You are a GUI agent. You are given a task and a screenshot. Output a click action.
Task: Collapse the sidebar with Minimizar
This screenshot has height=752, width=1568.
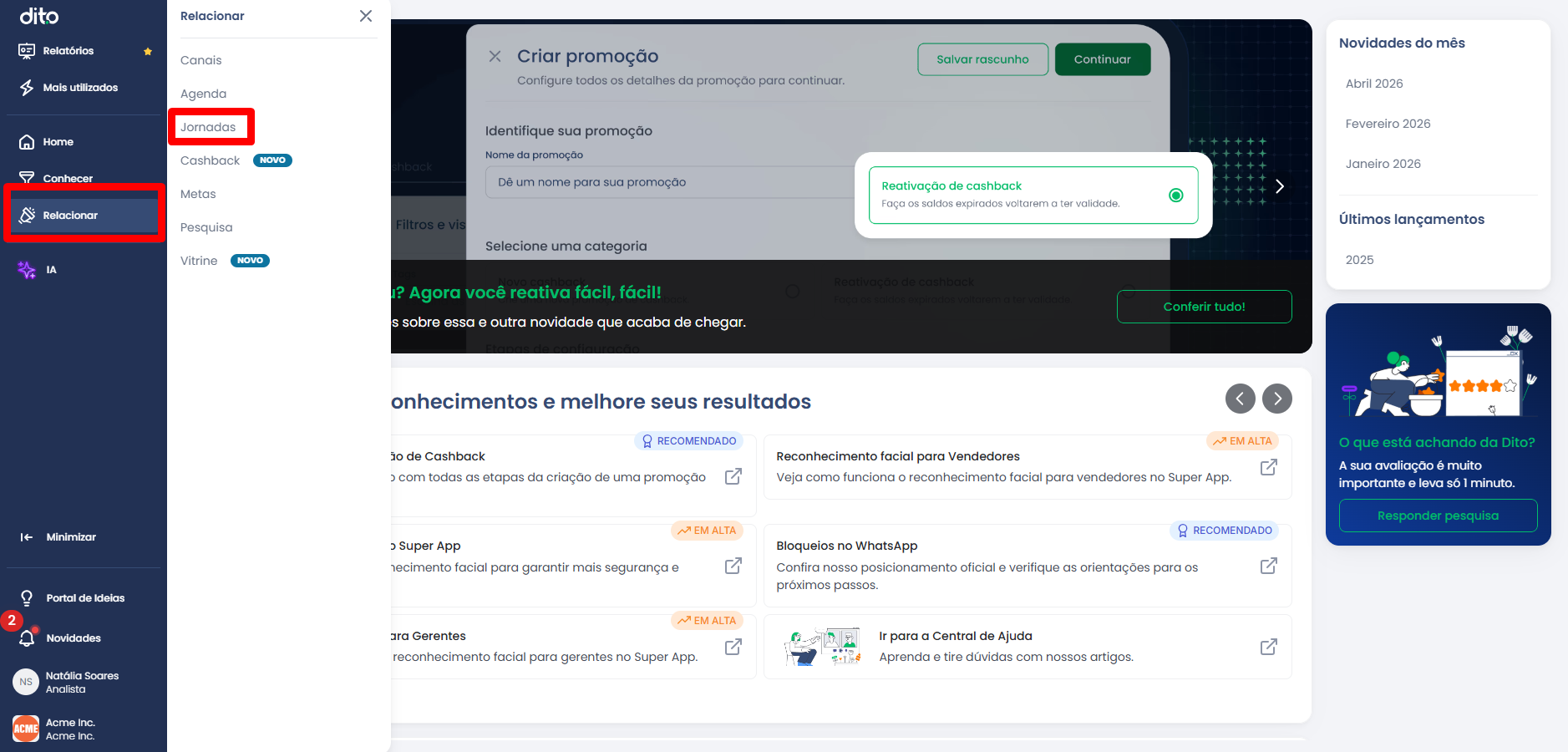click(58, 537)
